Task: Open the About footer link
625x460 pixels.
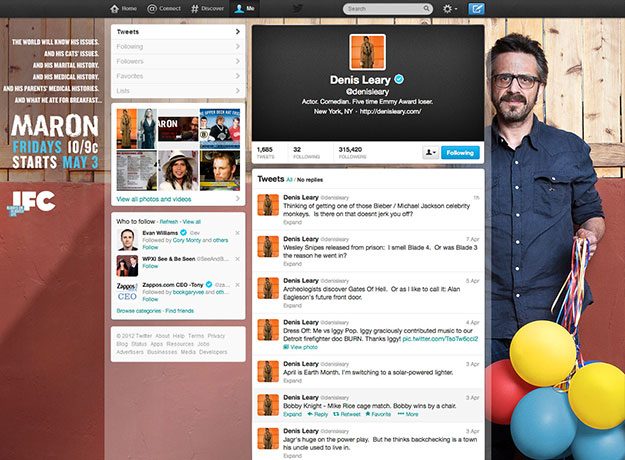Action: click(x=162, y=336)
